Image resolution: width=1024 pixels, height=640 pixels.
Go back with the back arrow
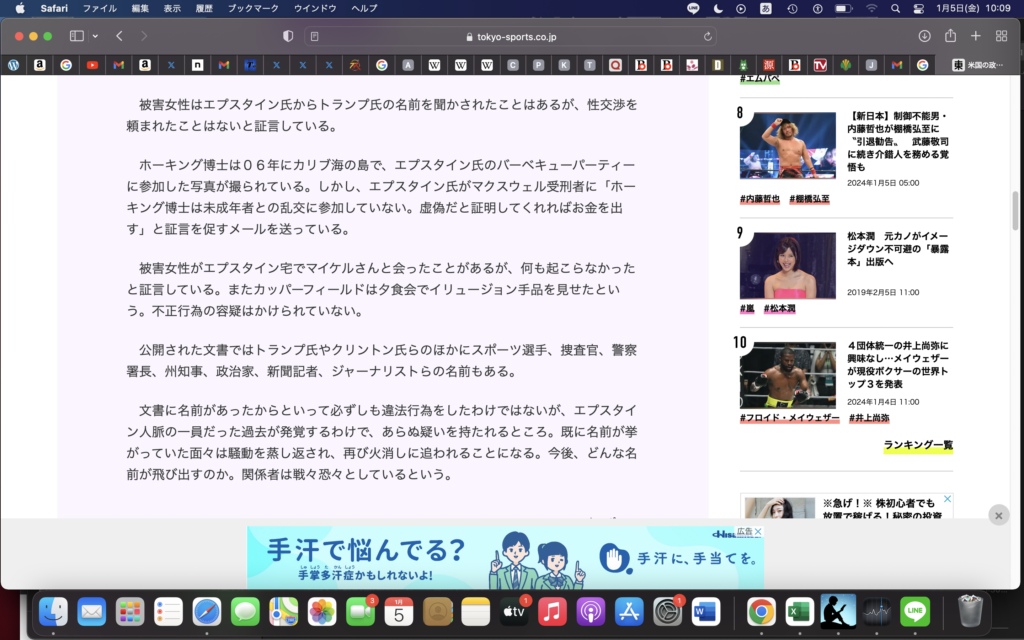click(x=119, y=36)
